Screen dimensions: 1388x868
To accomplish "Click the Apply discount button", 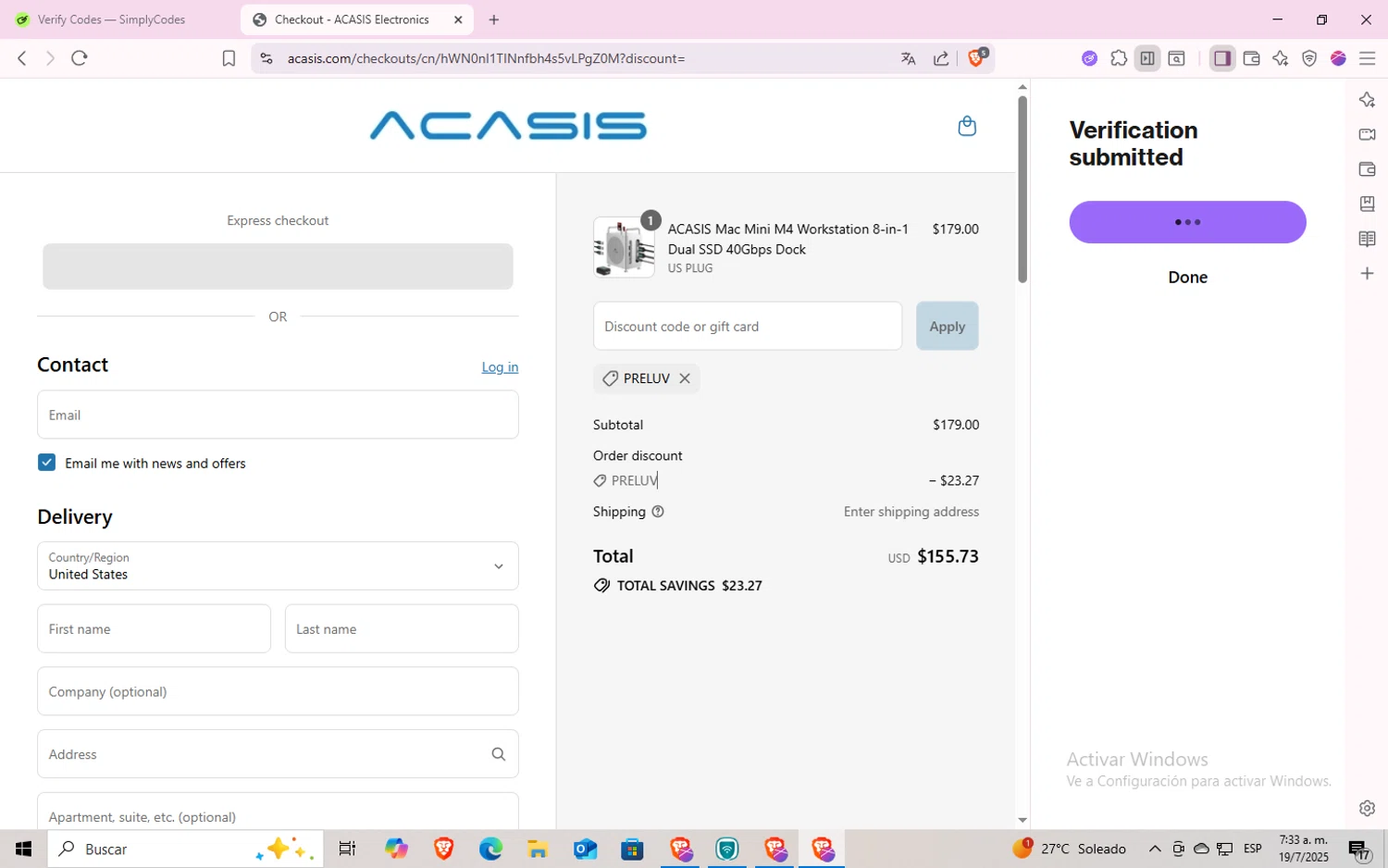I will point(947,326).
